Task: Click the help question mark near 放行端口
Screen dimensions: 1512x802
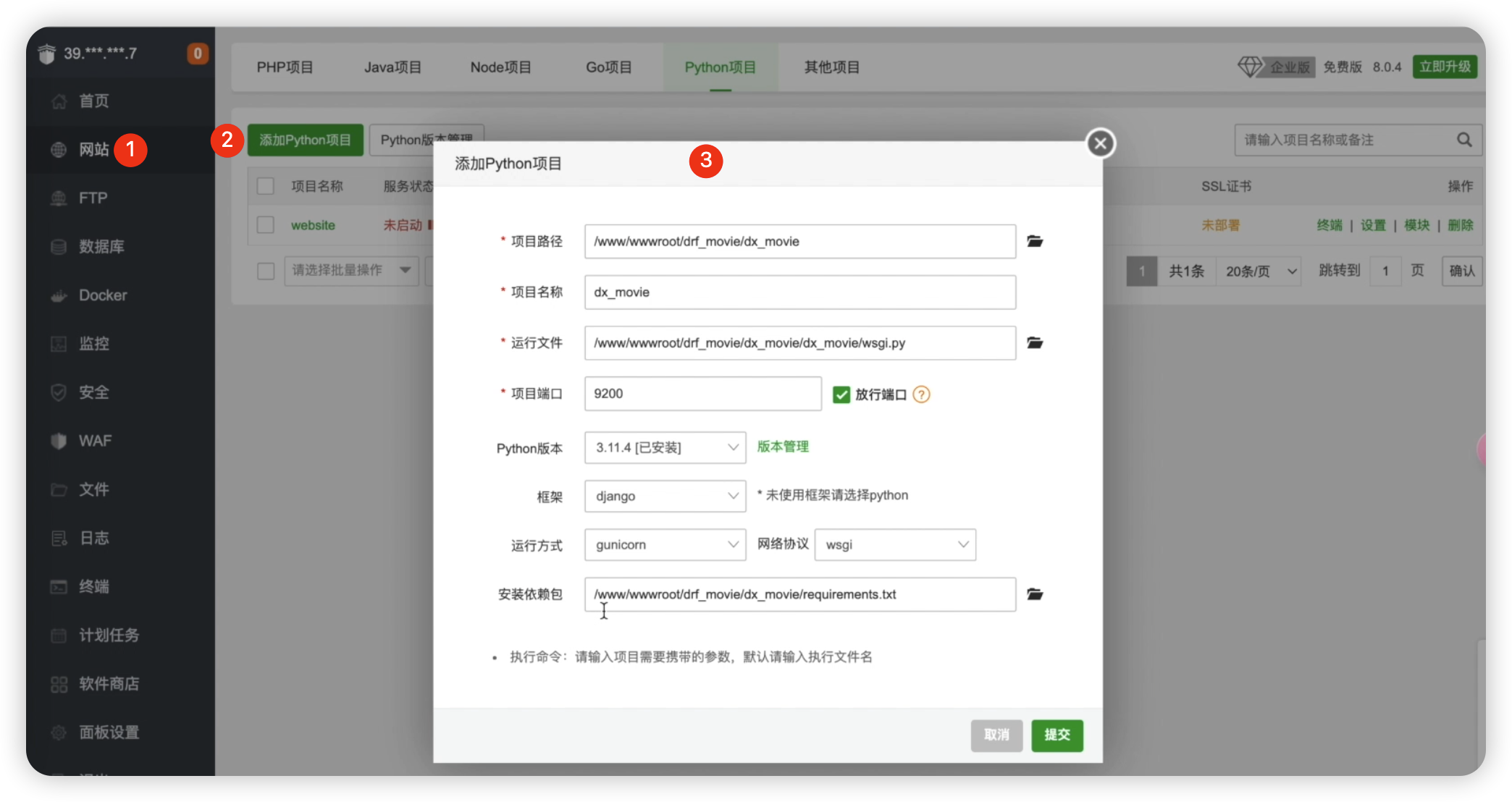Action: (921, 394)
